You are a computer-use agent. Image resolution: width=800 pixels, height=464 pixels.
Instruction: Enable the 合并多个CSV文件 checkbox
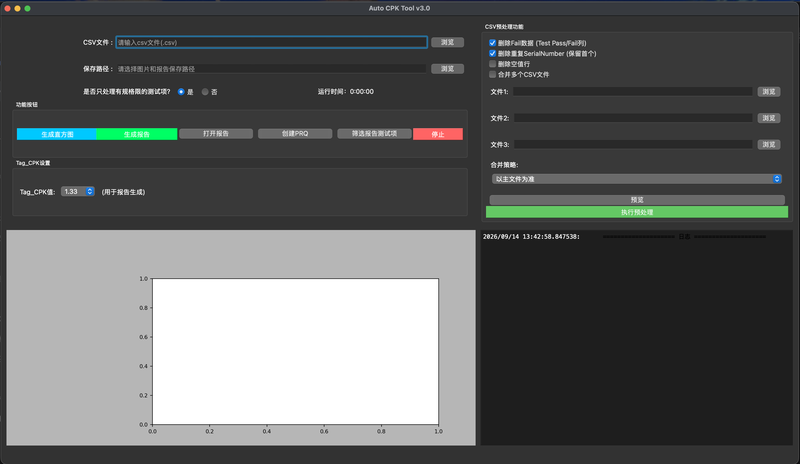492,75
